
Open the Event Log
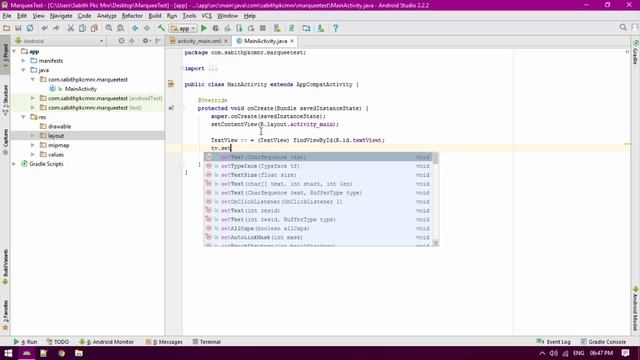(553, 342)
